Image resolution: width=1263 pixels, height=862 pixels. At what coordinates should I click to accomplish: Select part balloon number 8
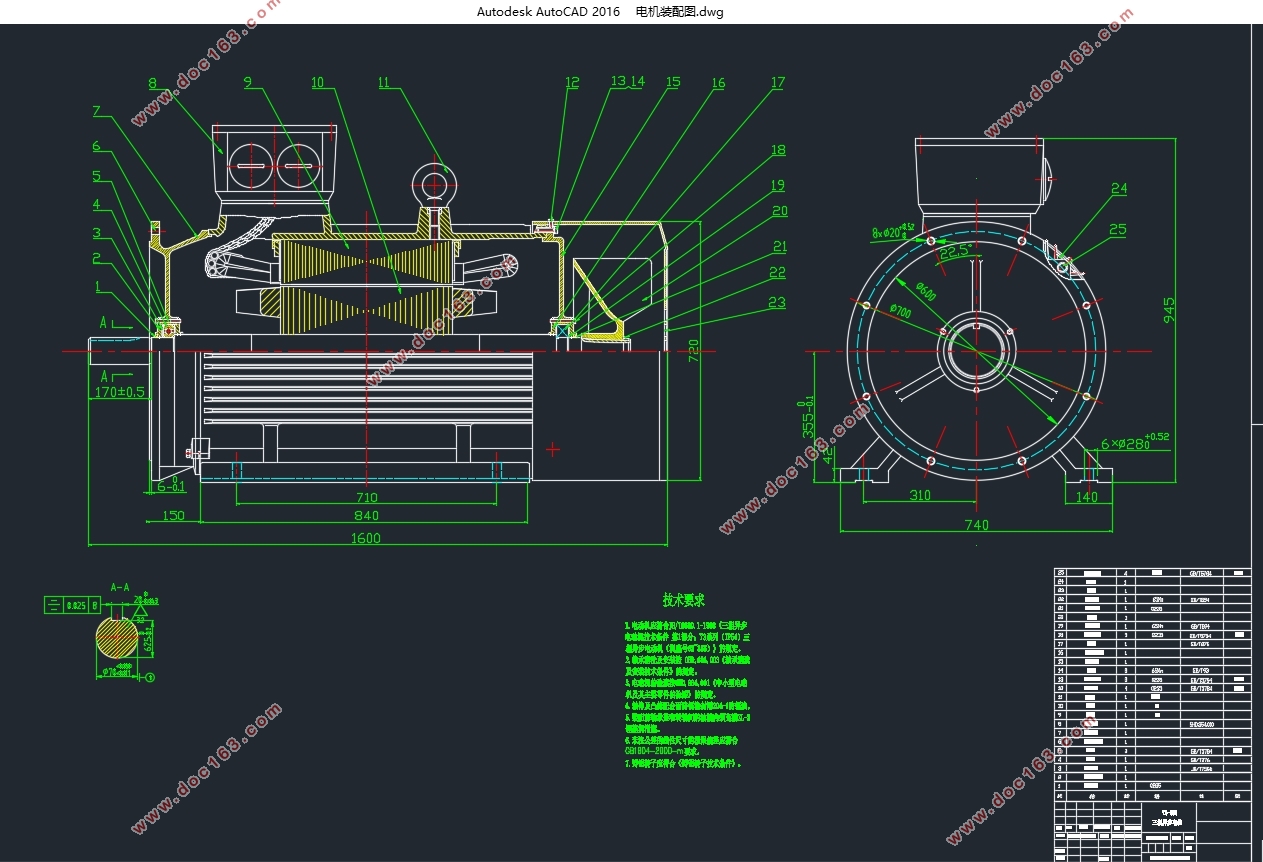(x=153, y=83)
